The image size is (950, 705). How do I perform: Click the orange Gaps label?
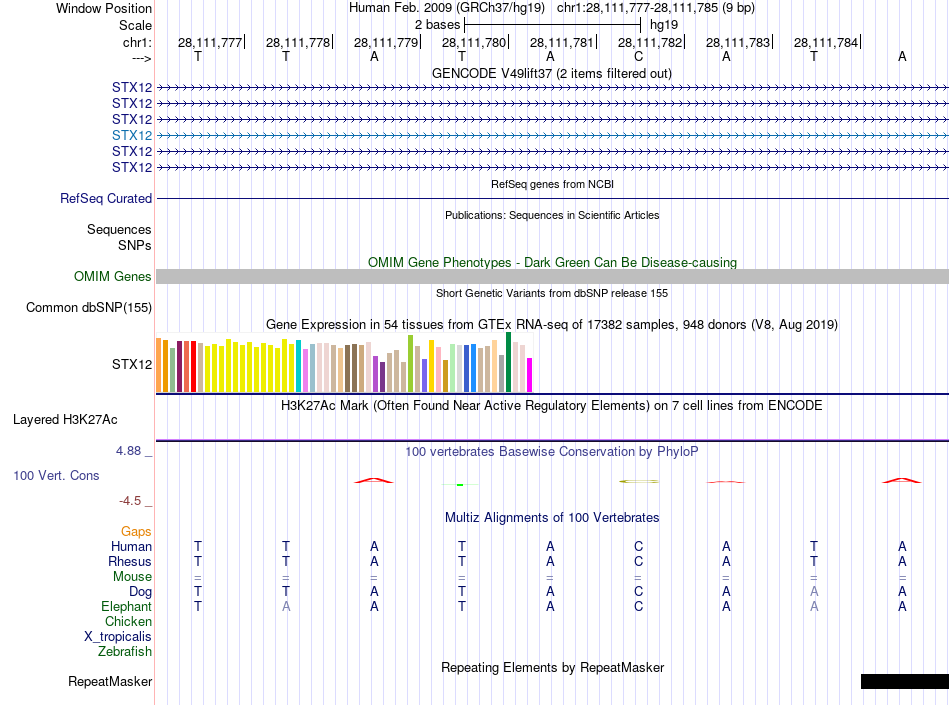[136, 532]
